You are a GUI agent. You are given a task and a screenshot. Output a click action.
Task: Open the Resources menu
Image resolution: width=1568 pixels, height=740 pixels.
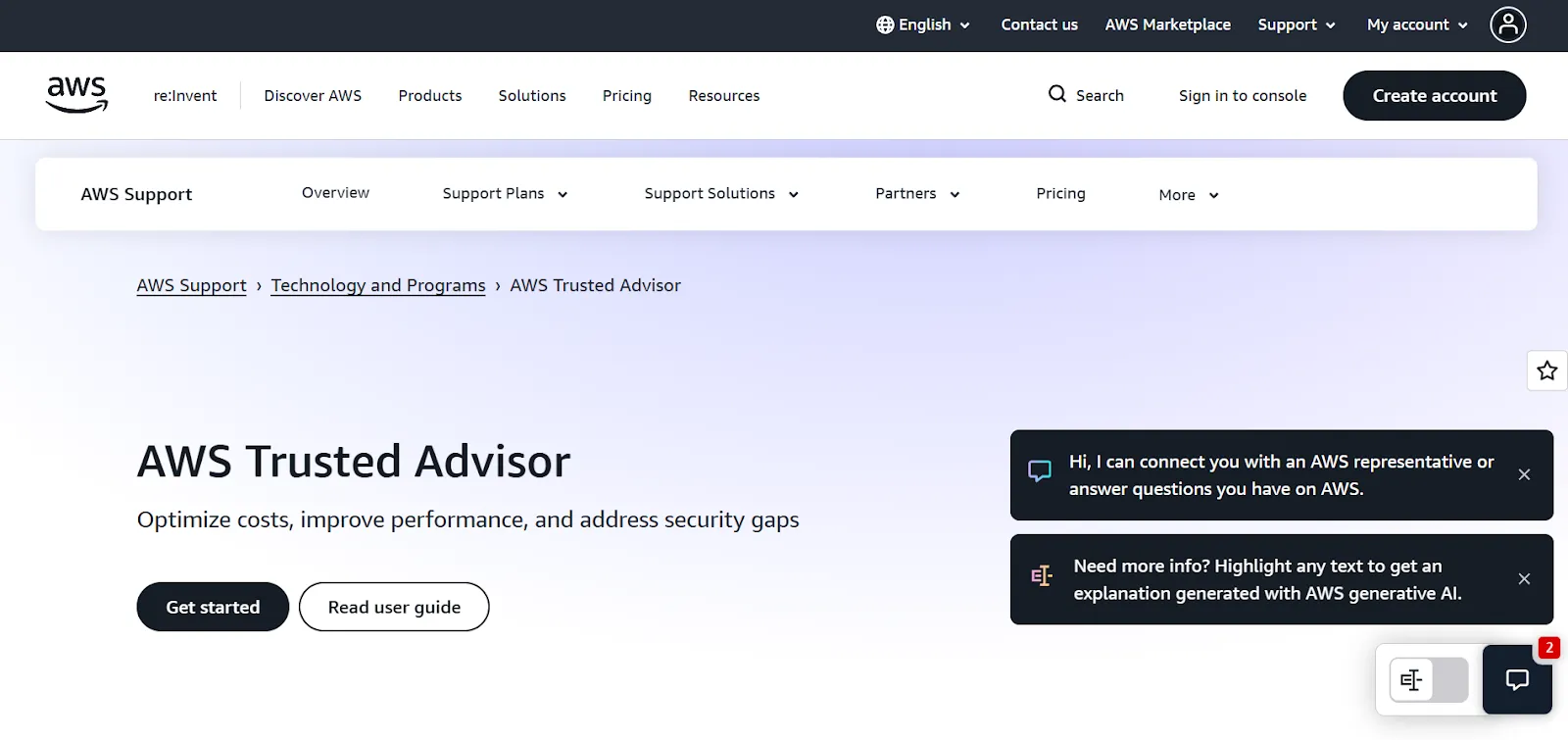point(724,95)
